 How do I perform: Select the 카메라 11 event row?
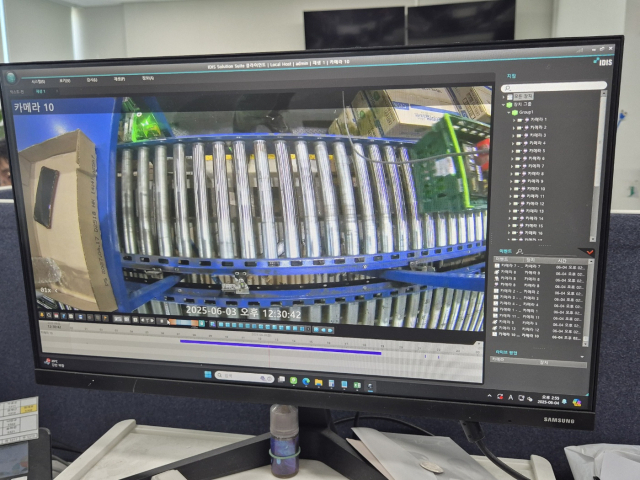point(538,316)
